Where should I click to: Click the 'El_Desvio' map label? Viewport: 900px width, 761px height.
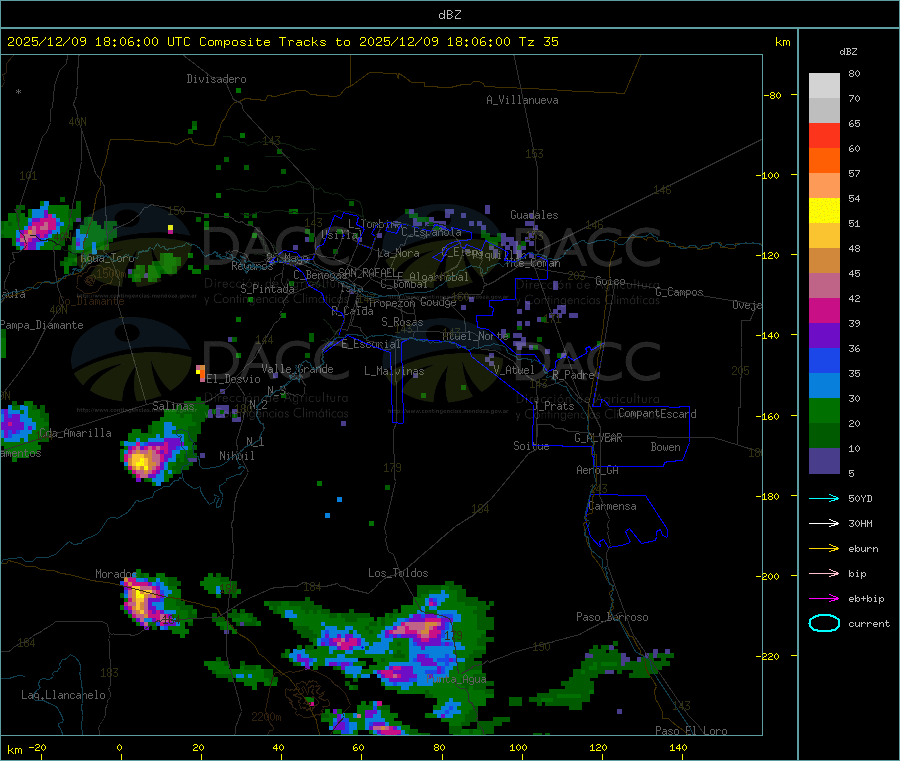tap(233, 379)
